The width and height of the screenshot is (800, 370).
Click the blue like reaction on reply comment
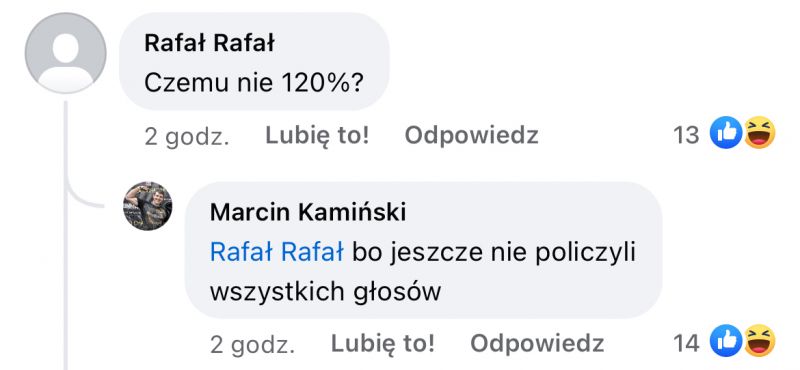(726, 340)
